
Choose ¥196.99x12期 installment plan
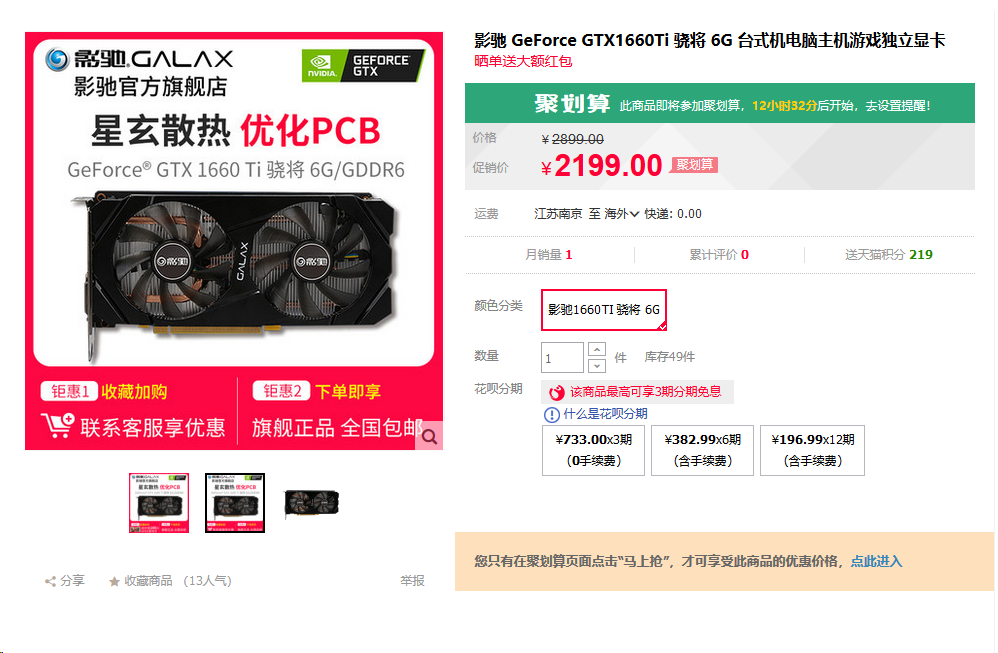click(812, 450)
